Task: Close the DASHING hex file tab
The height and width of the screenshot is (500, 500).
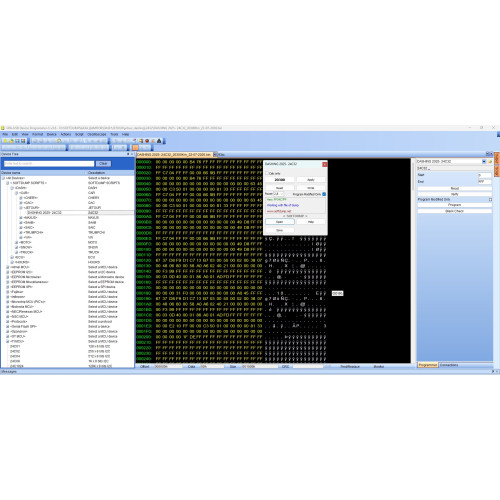Action: tap(215, 154)
